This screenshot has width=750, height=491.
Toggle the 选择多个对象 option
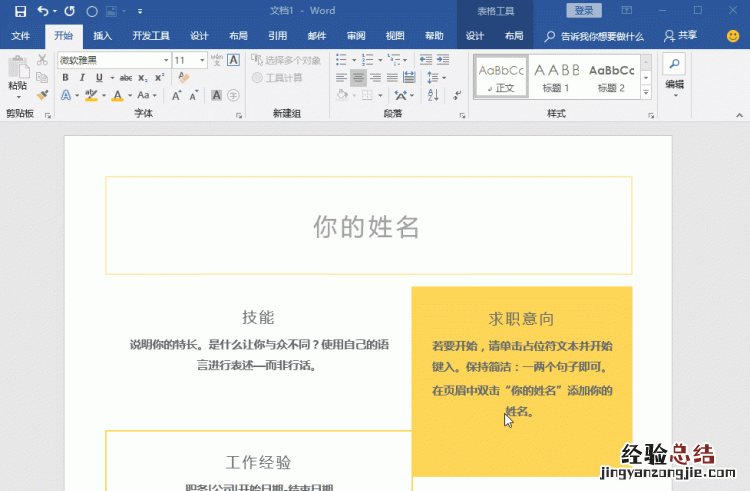[x=286, y=60]
